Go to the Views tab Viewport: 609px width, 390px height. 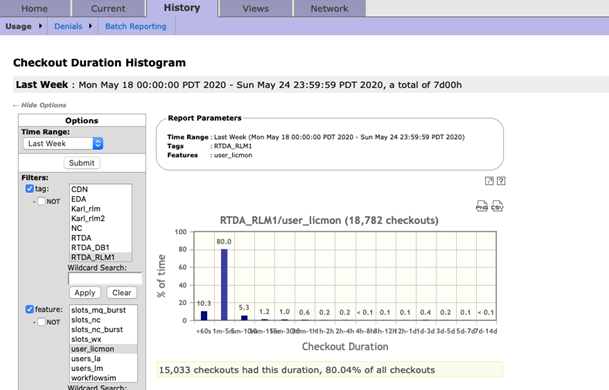256,9
